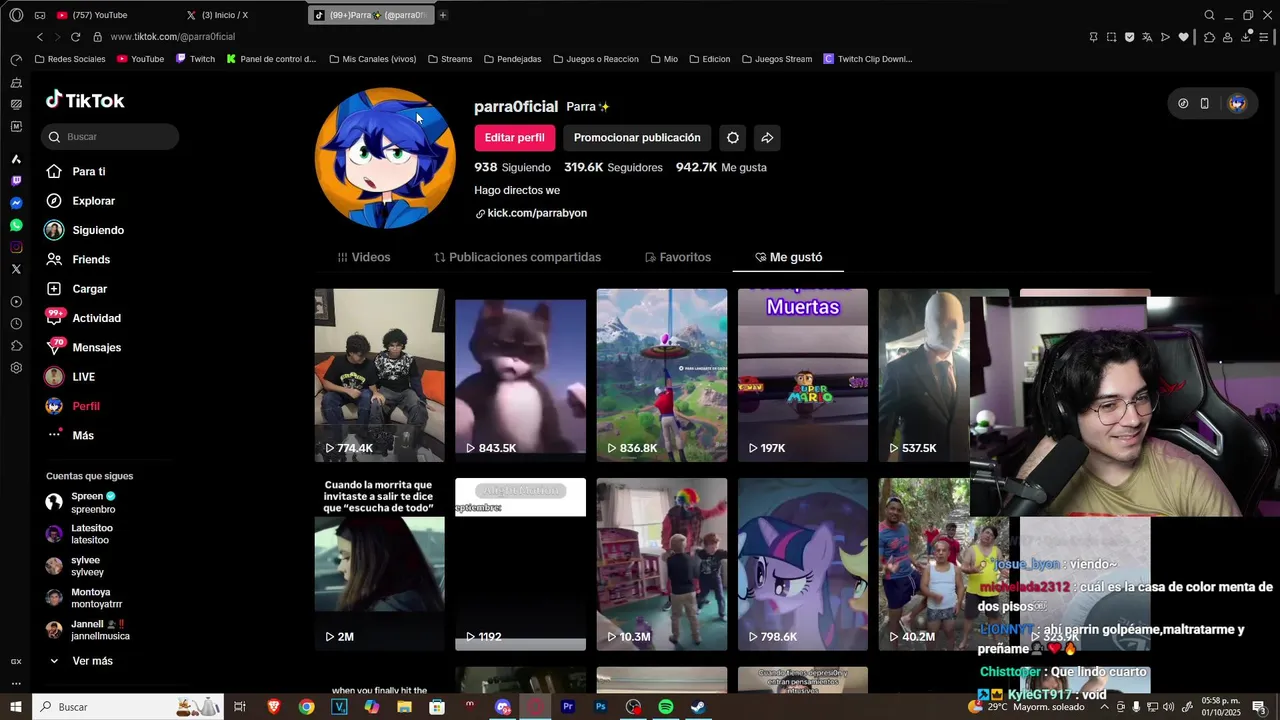The height and width of the screenshot is (720, 1280).
Task: Switch to Publicaciones compartidas tab
Action: [518, 257]
